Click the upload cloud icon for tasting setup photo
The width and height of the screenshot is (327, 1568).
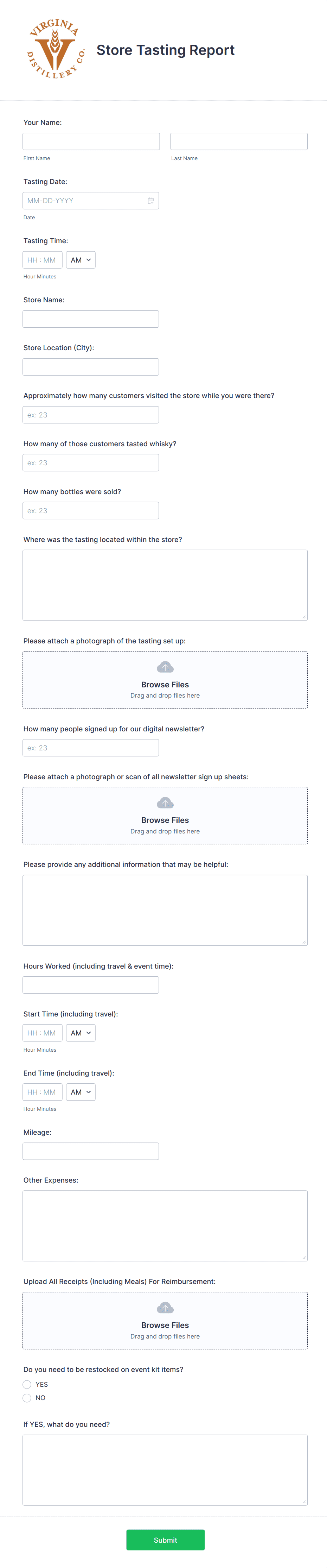[165, 667]
